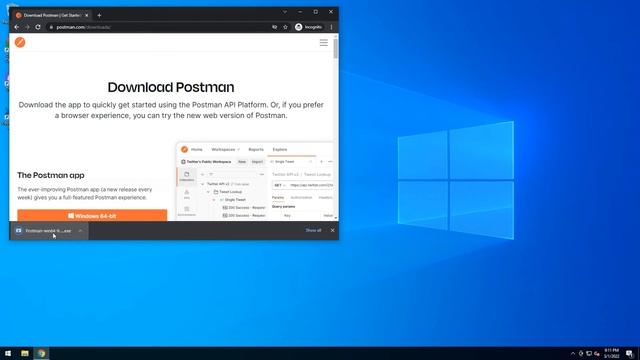Click the browser forward arrow
The image size is (640, 360).
pos(27,27)
